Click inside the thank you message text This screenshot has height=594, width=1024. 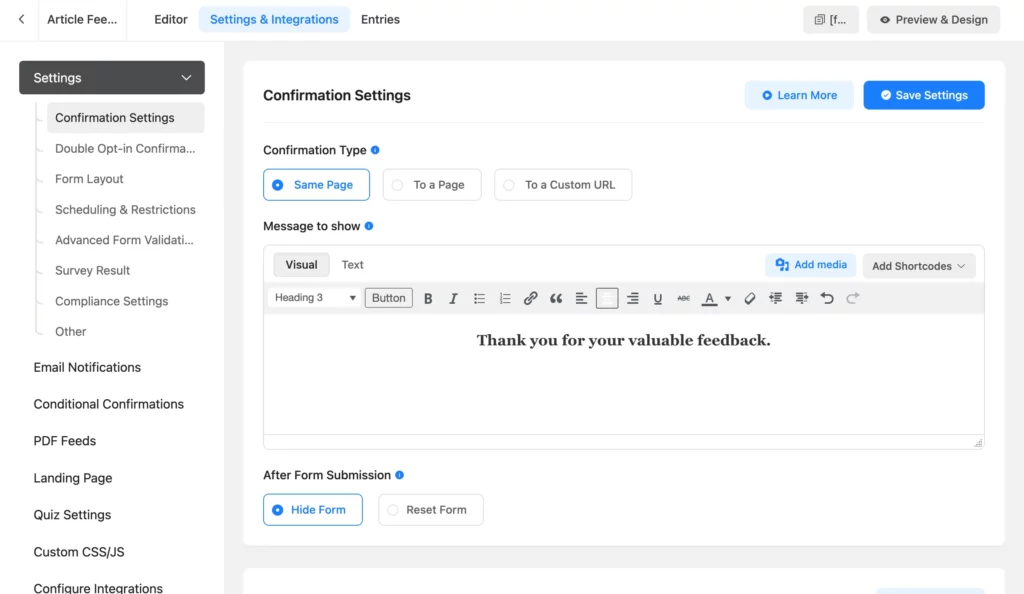(x=623, y=340)
